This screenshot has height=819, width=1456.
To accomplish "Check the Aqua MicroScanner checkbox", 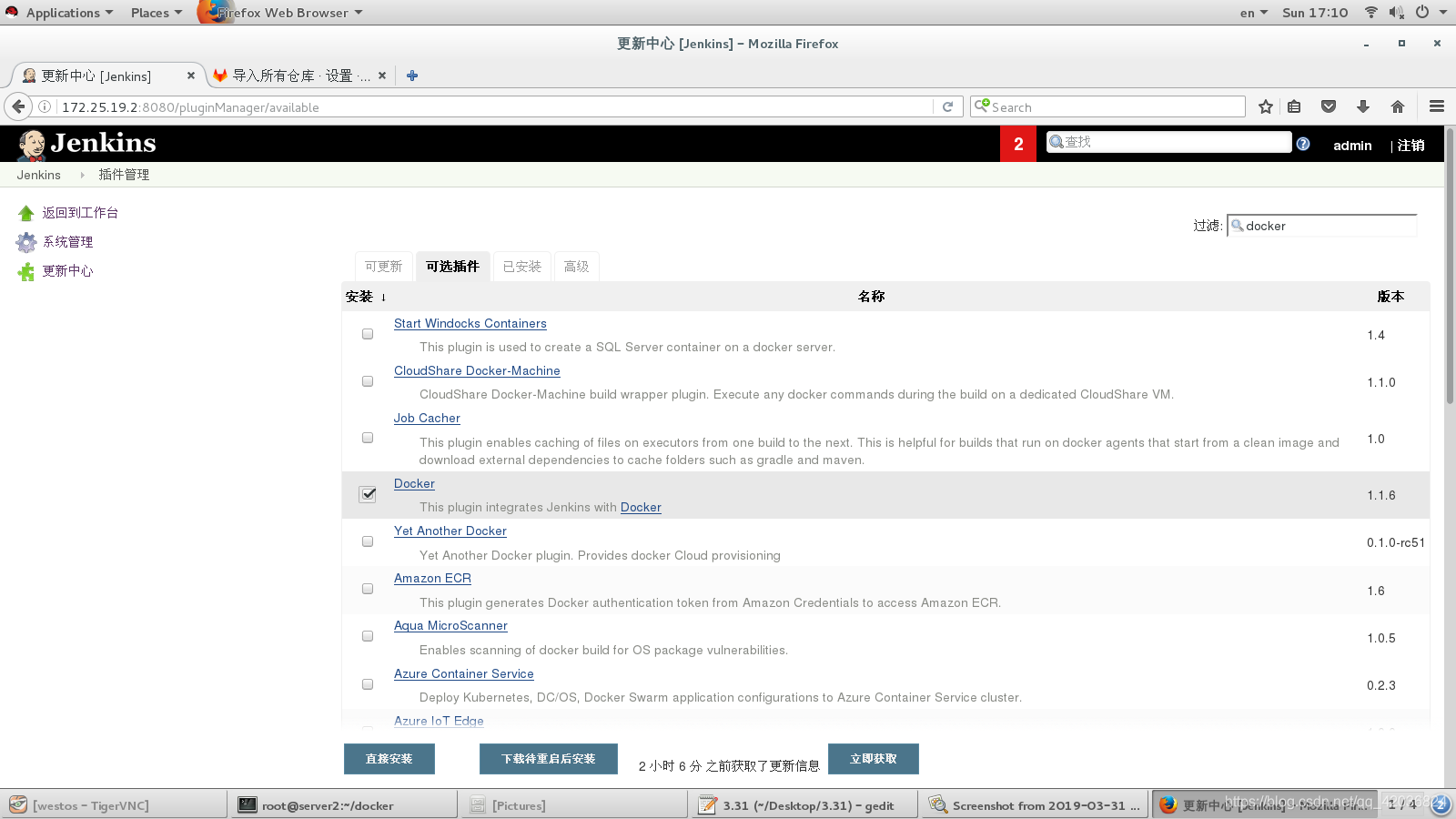I will coord(368,636).
